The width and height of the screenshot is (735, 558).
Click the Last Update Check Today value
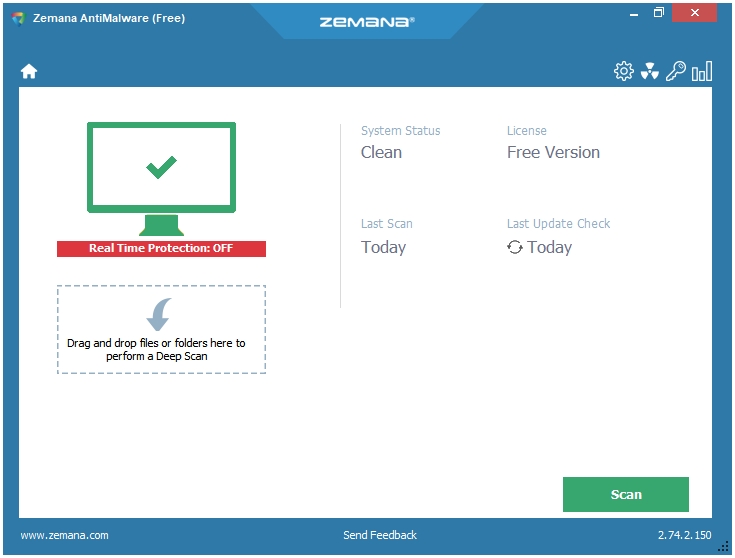549,247
